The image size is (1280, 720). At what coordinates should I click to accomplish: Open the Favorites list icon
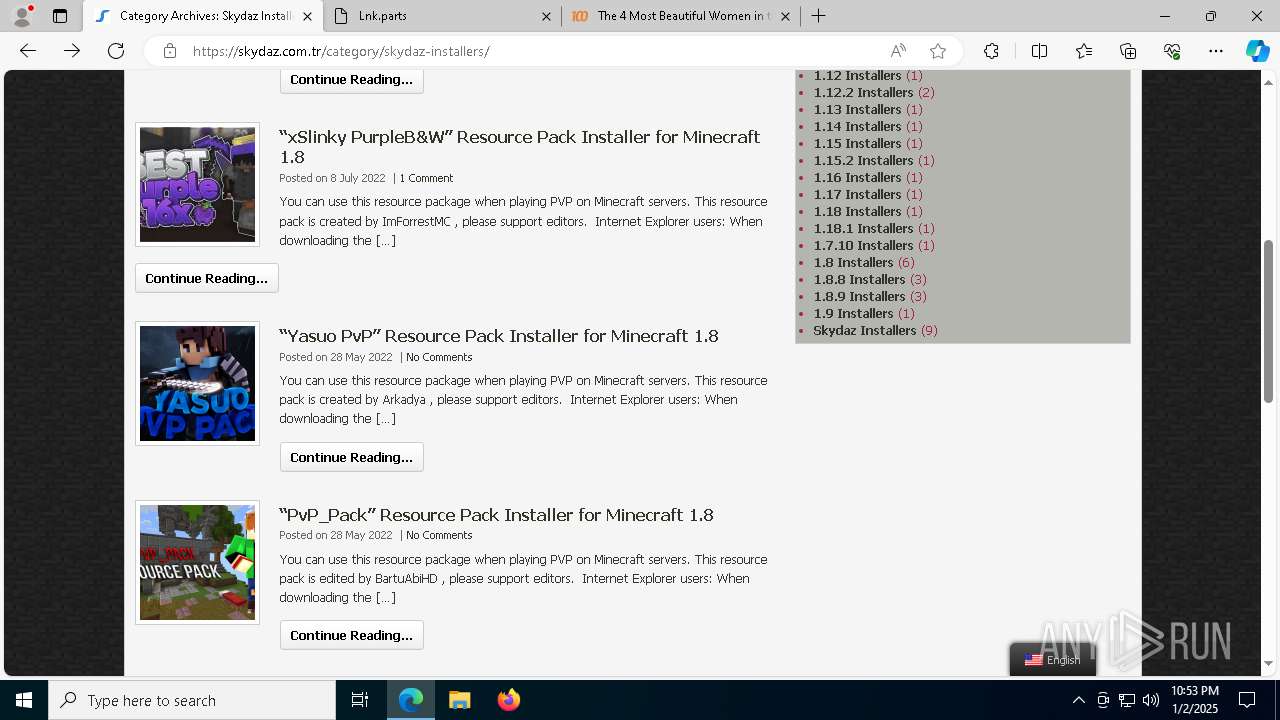(1084, 51)
